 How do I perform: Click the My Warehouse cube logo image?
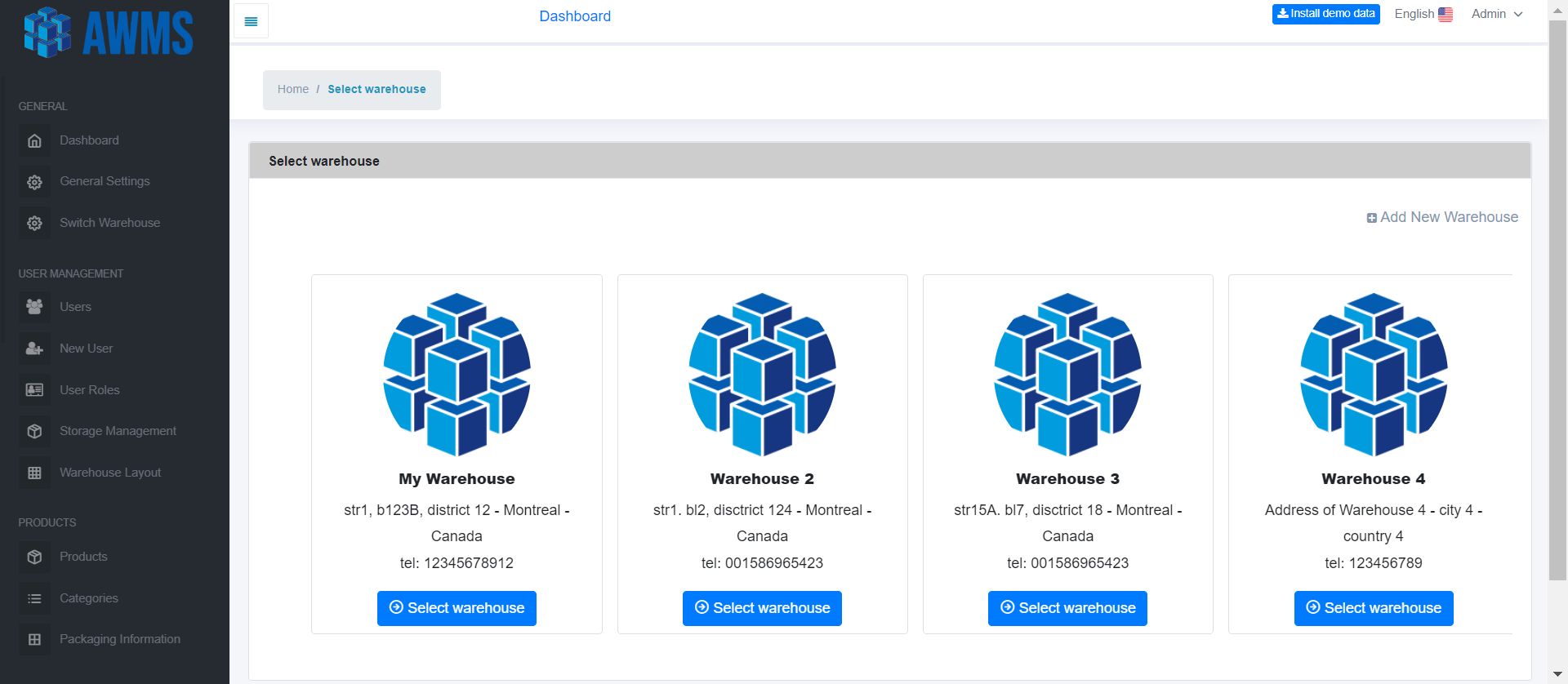point(457,374)
